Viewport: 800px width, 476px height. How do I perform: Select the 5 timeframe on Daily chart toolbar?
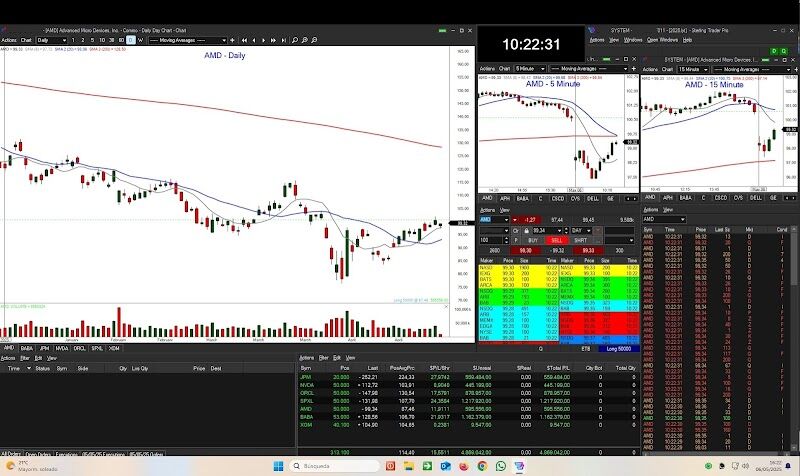(92, 40)
